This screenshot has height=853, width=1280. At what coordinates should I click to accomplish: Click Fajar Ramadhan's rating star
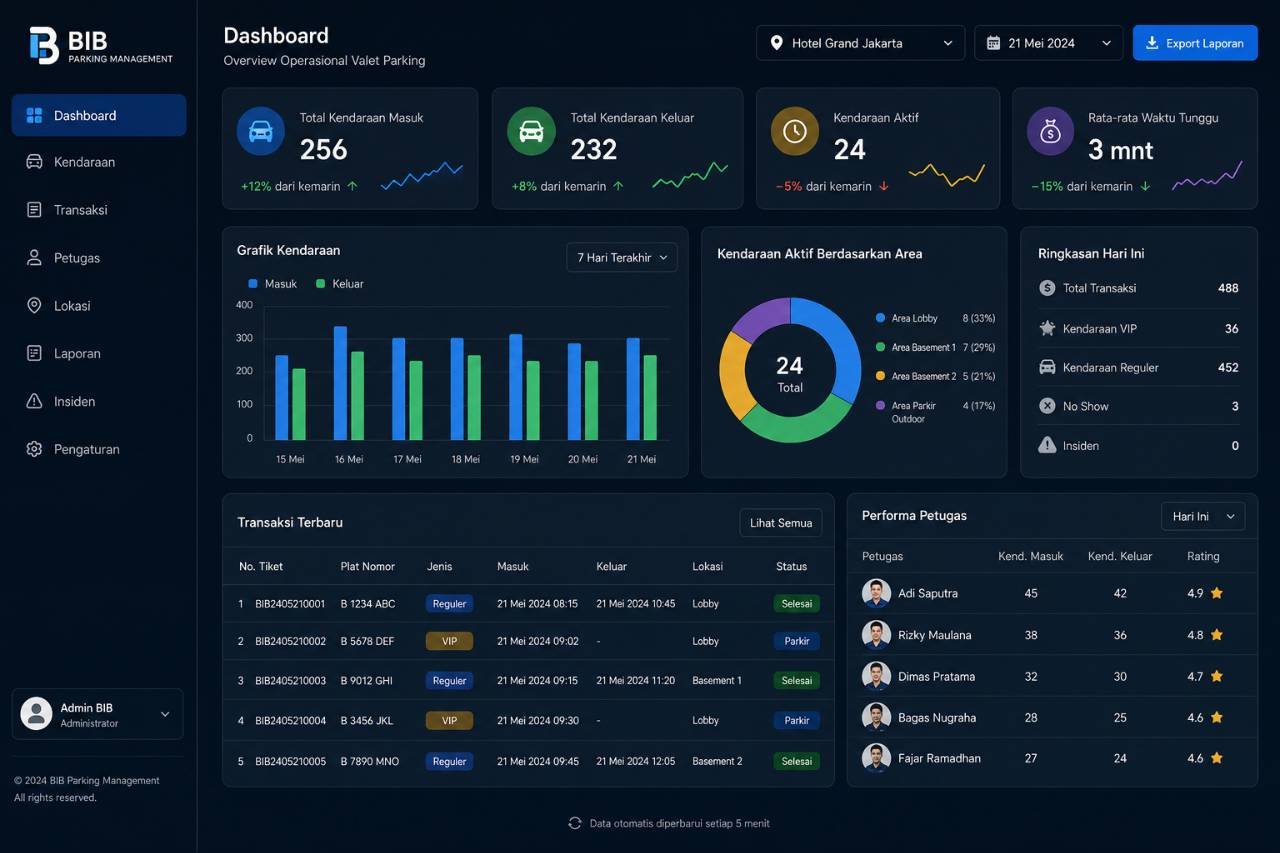click(1217, 758)
